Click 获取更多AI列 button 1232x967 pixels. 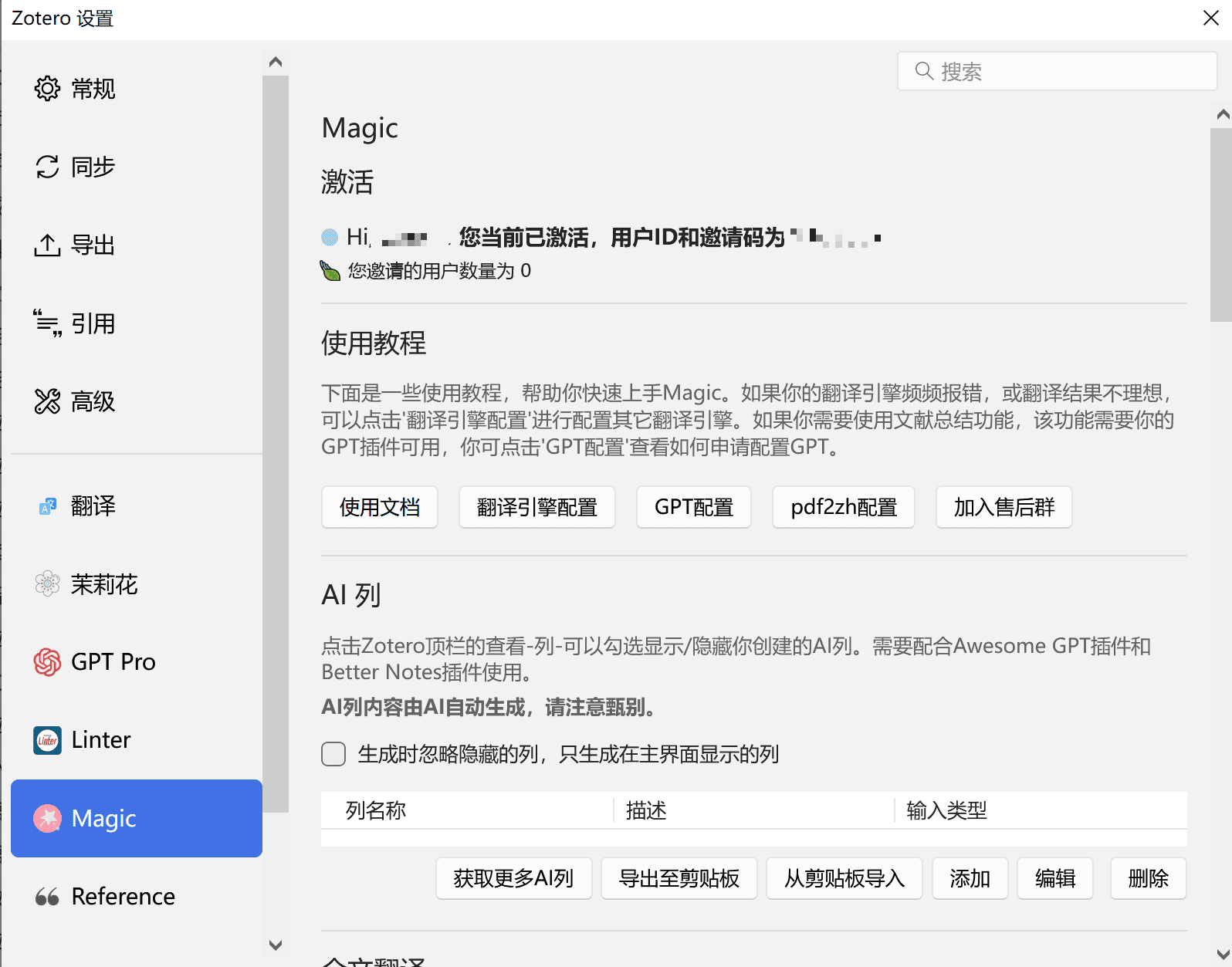click(x=514, y=878)
